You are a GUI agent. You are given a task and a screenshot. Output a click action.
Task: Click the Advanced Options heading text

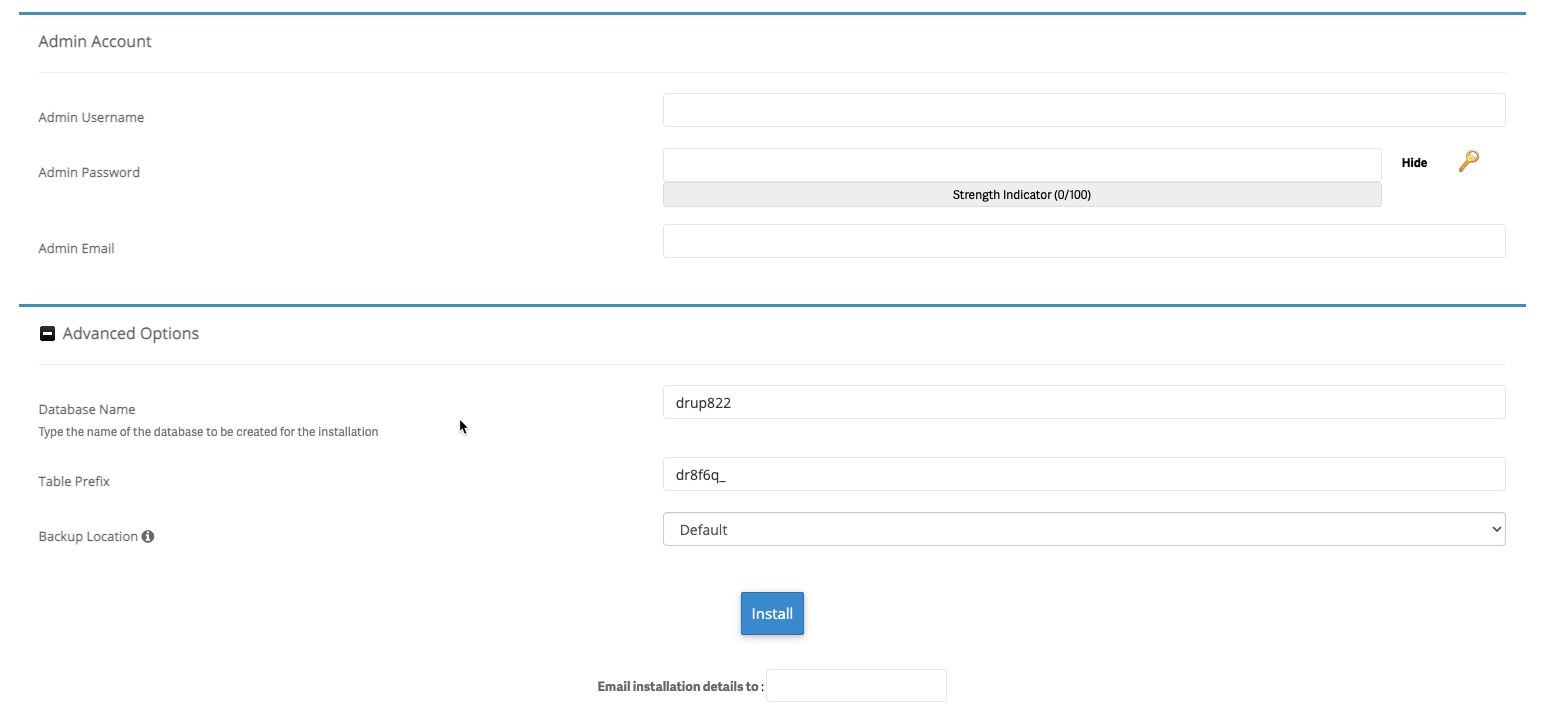pyautogui.click(x=131, y=333)
